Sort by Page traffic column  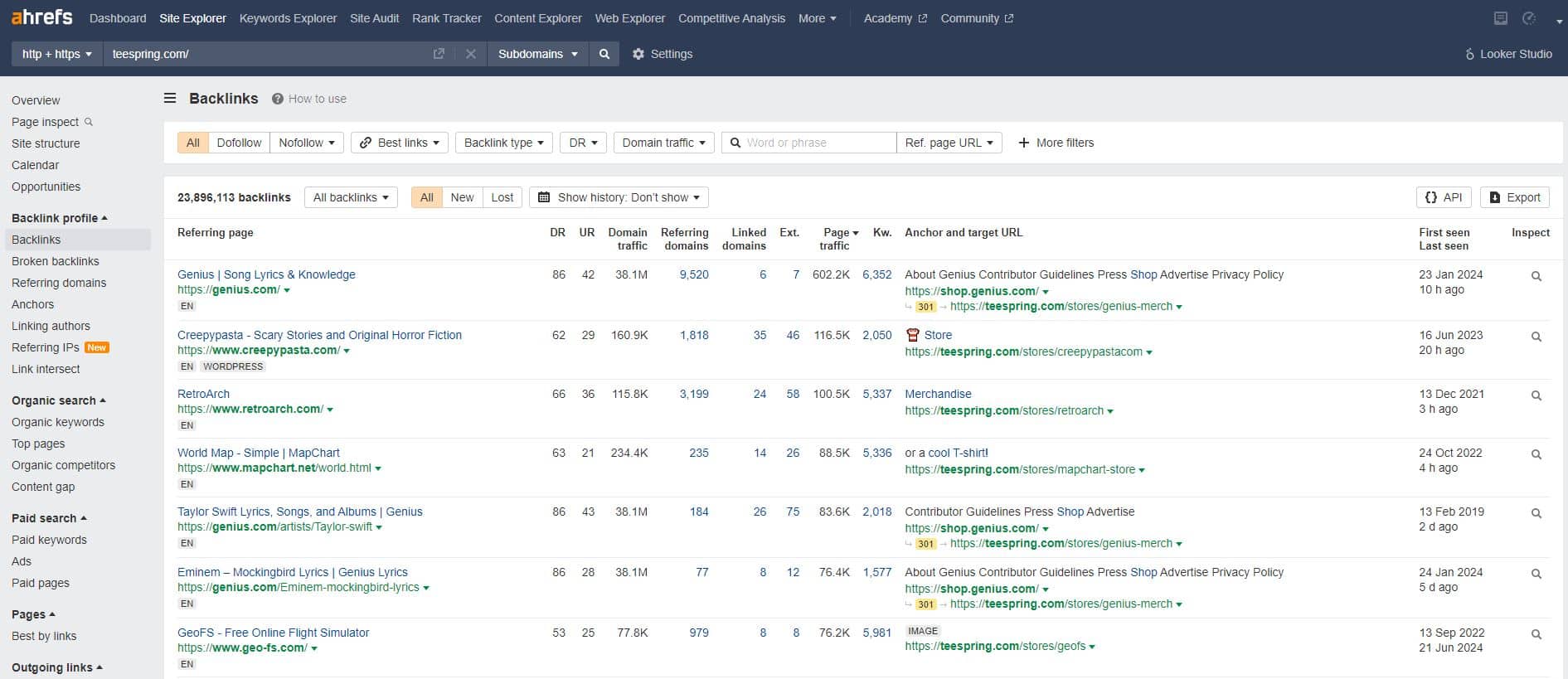840,239
